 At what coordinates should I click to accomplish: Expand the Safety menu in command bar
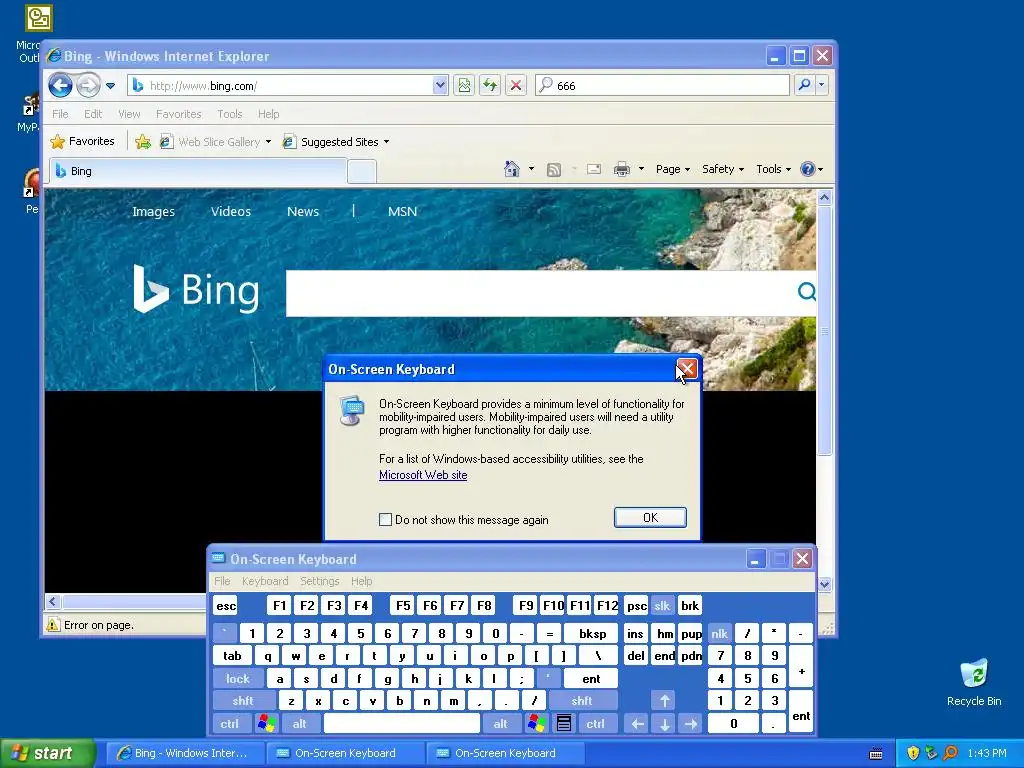pyautogui.click(x=723, y=169)
